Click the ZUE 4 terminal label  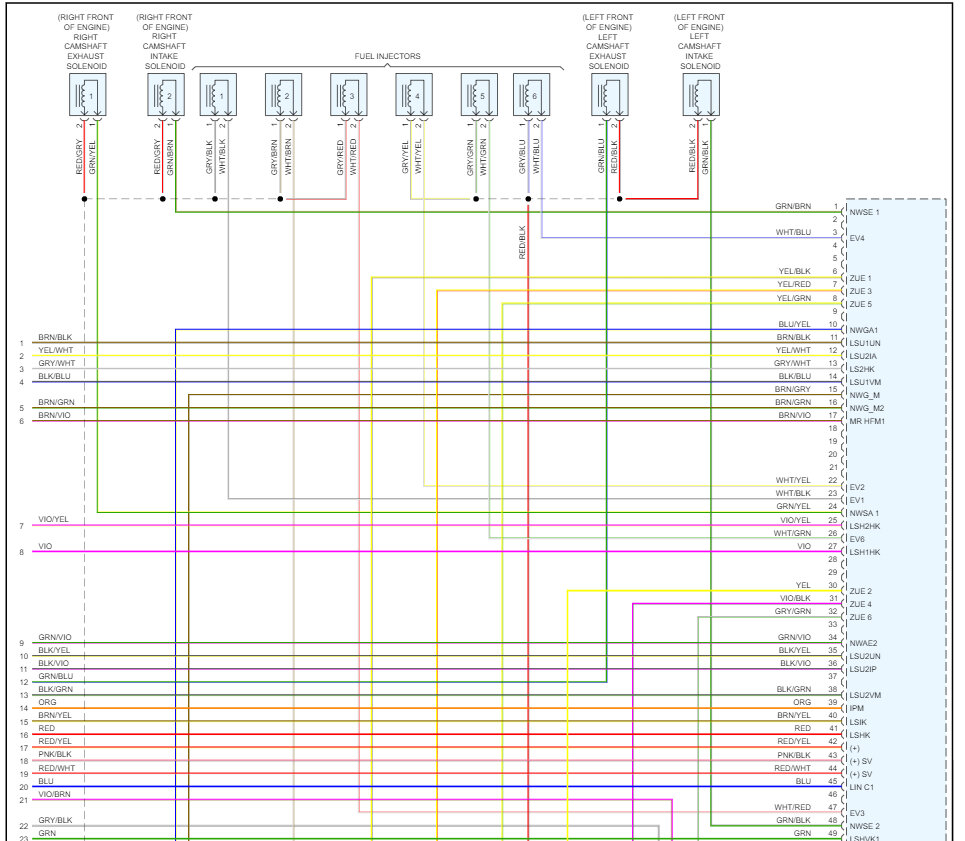click(x=860, y=604)
